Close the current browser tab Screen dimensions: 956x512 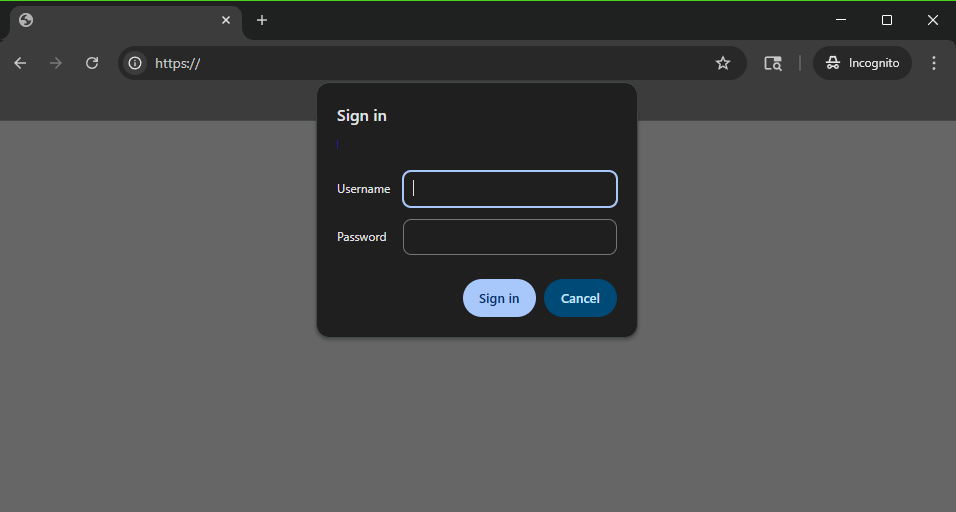tap(226, 20)
